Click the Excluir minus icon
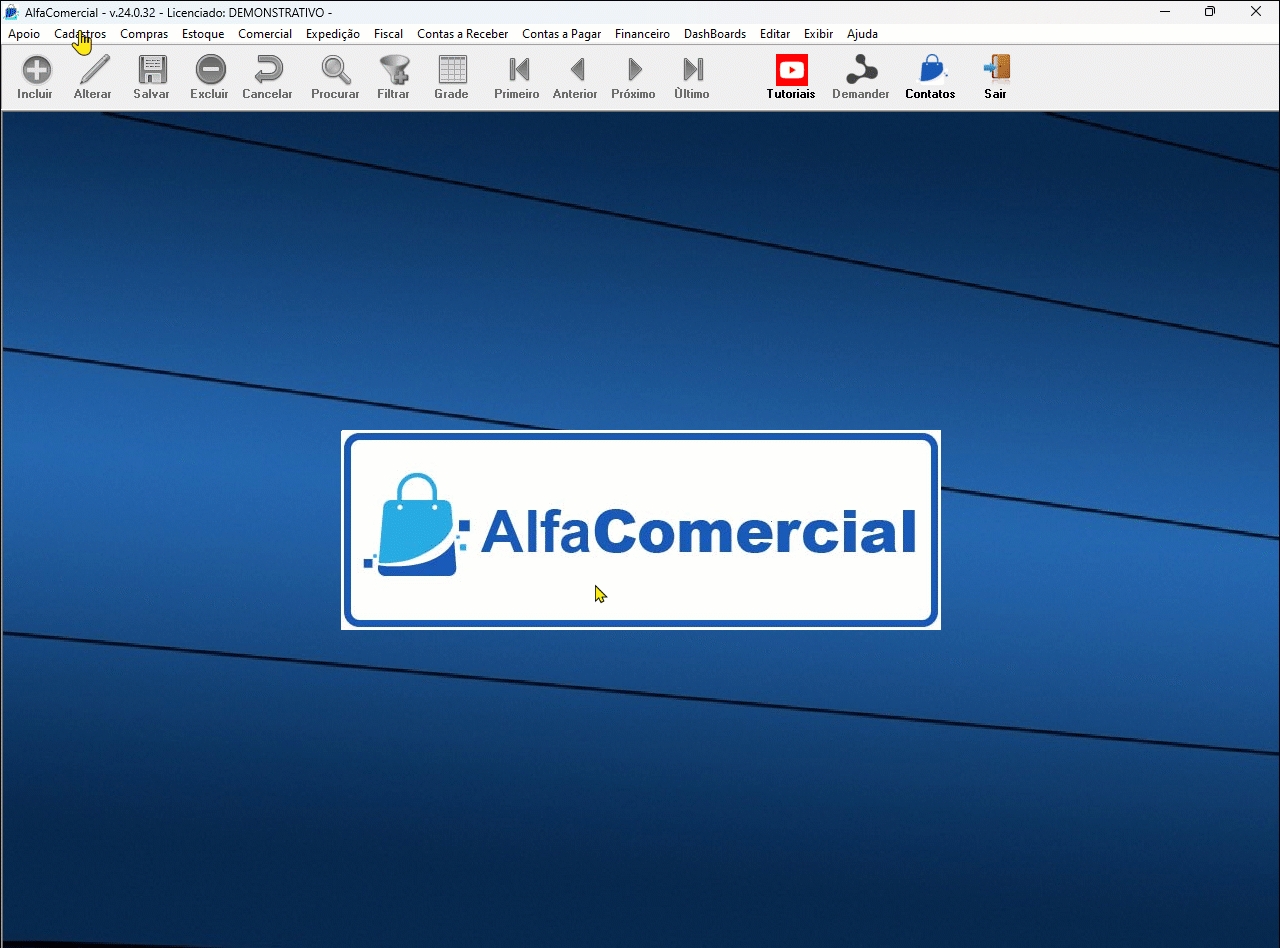This screenshot has width=1280, height=948. [x=210, y=70]
